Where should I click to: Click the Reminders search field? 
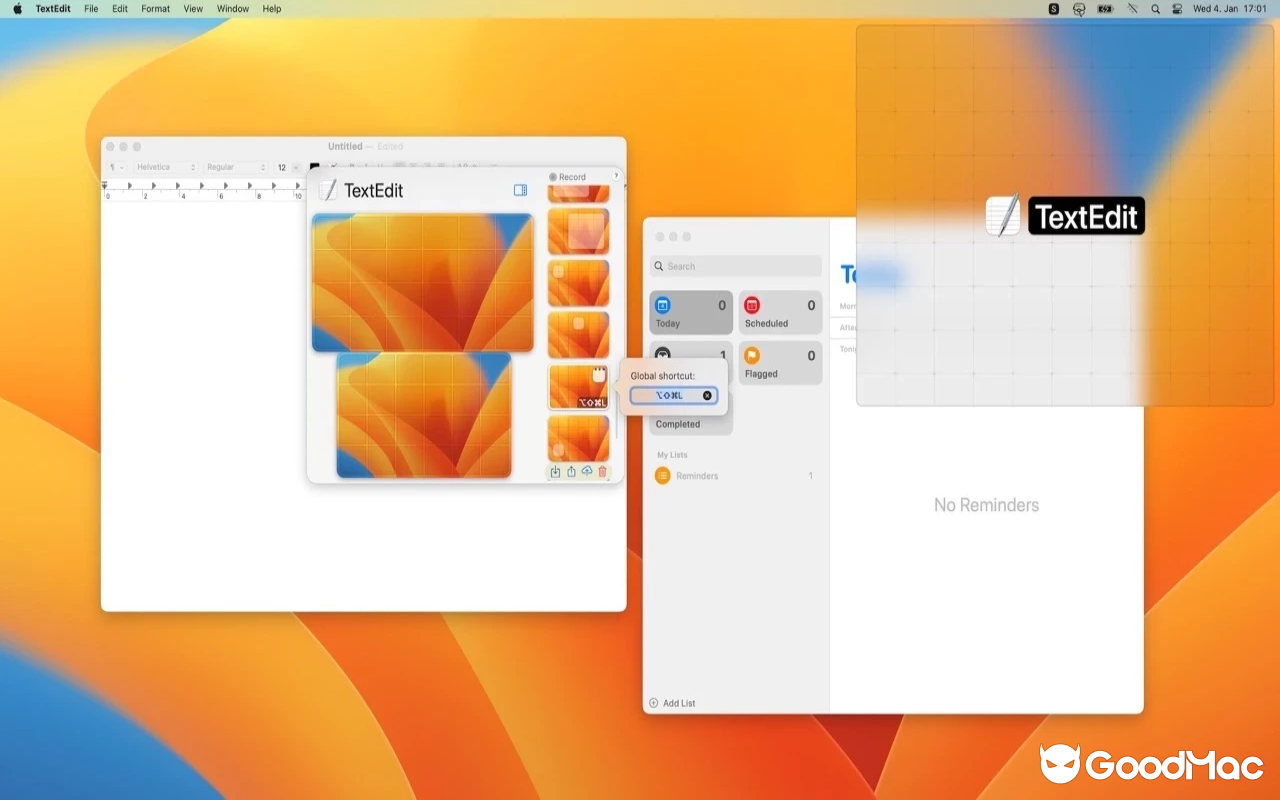(735, 266)
